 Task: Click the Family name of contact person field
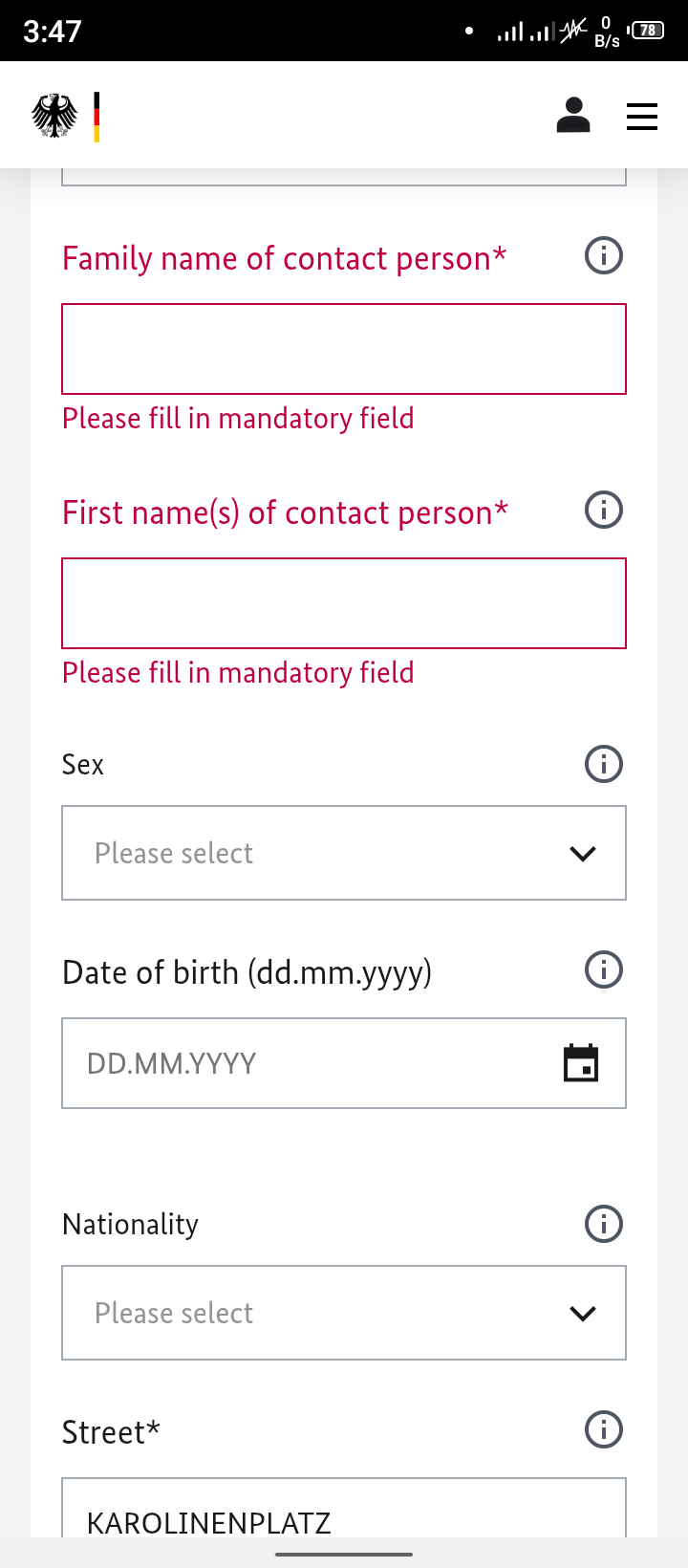point(344,349)
